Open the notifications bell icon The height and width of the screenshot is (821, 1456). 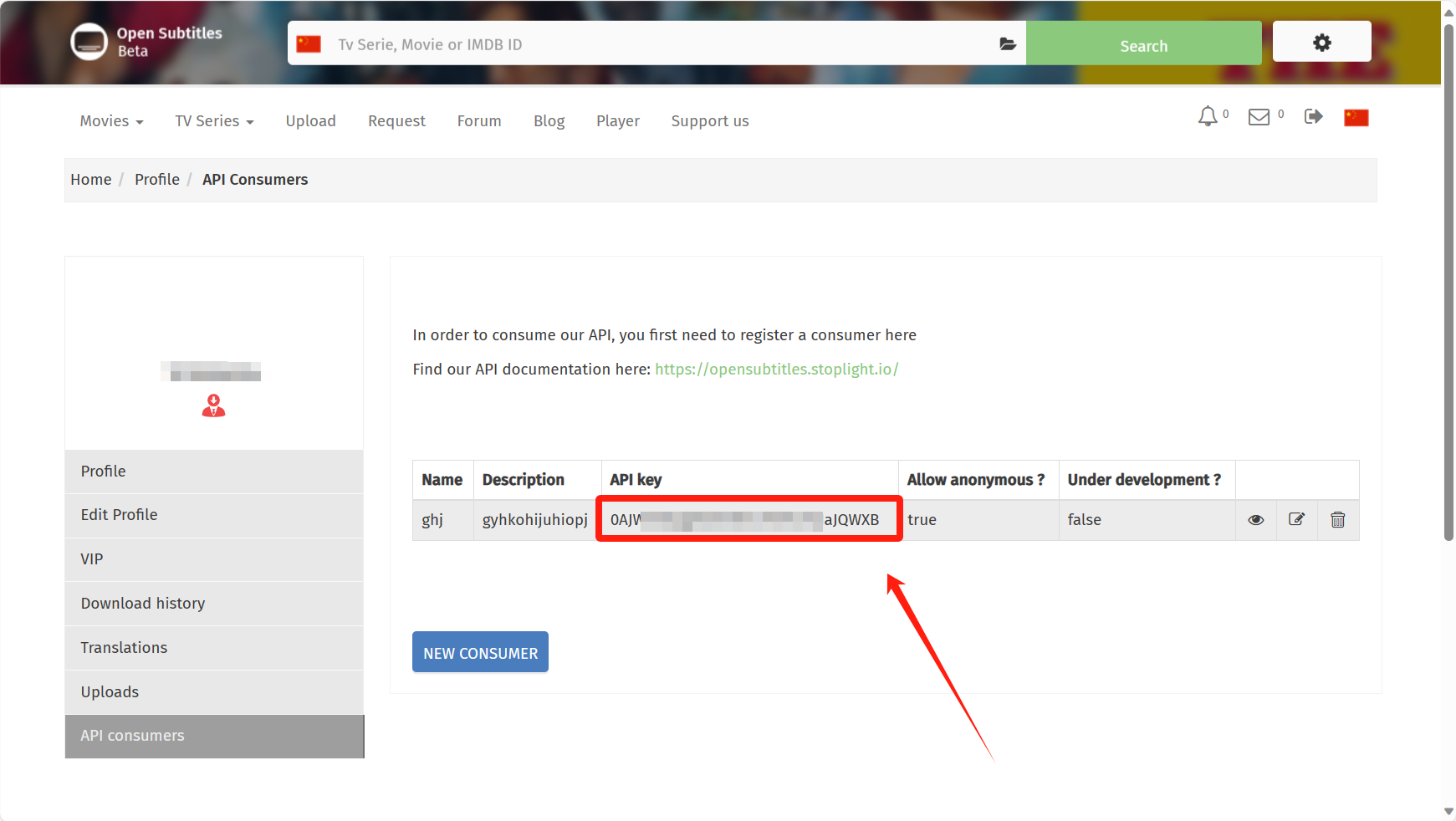1207,117
